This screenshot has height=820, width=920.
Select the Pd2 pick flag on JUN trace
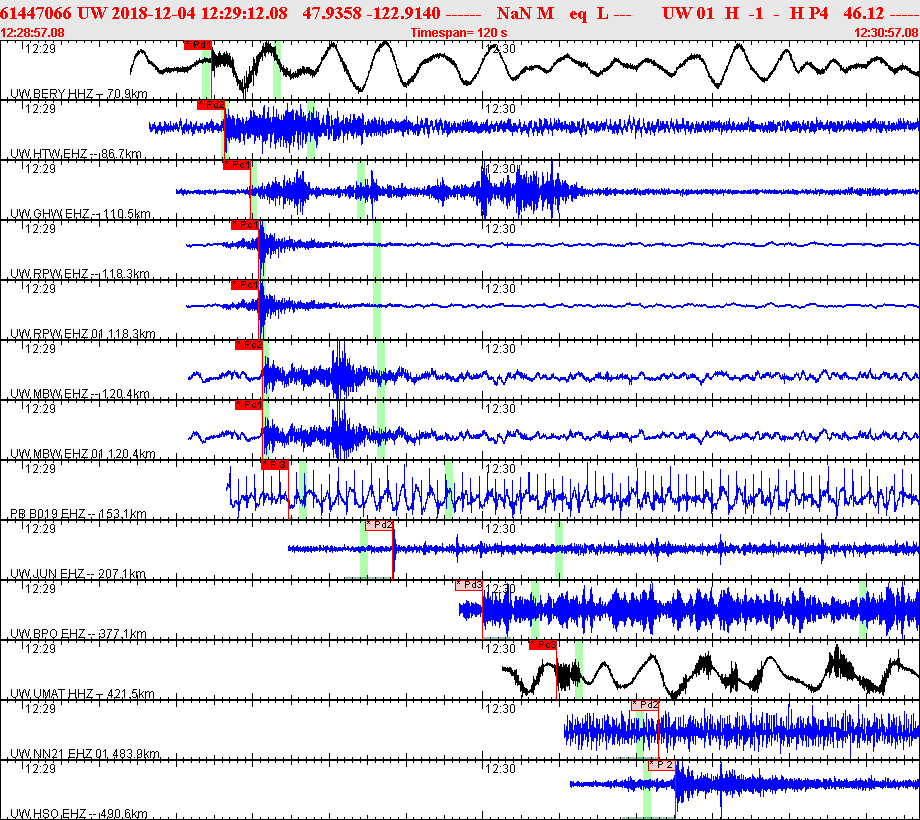tap(379, 525)
